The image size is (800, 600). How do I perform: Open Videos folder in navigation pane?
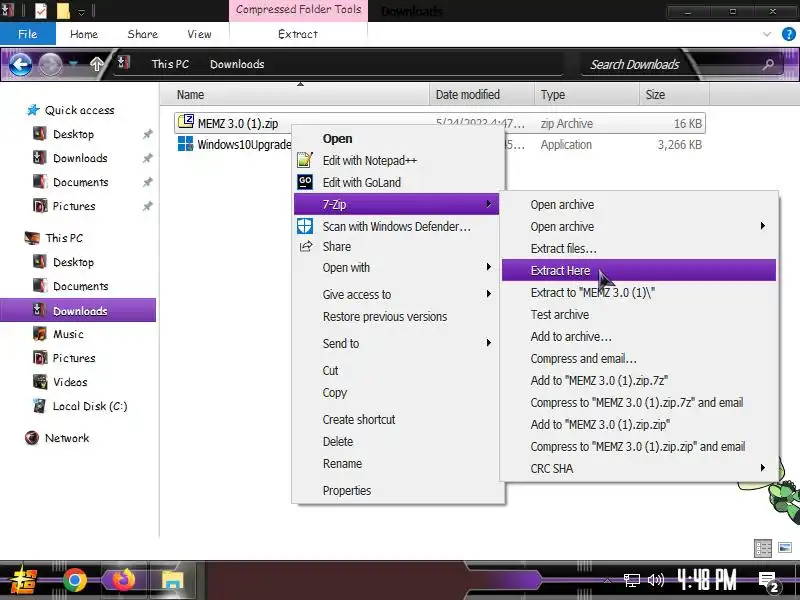click(70, 382)
